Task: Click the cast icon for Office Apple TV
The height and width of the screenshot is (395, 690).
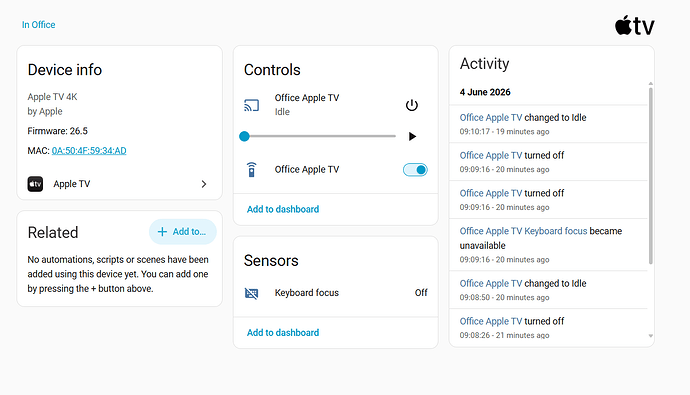Action: click(252, 105)
